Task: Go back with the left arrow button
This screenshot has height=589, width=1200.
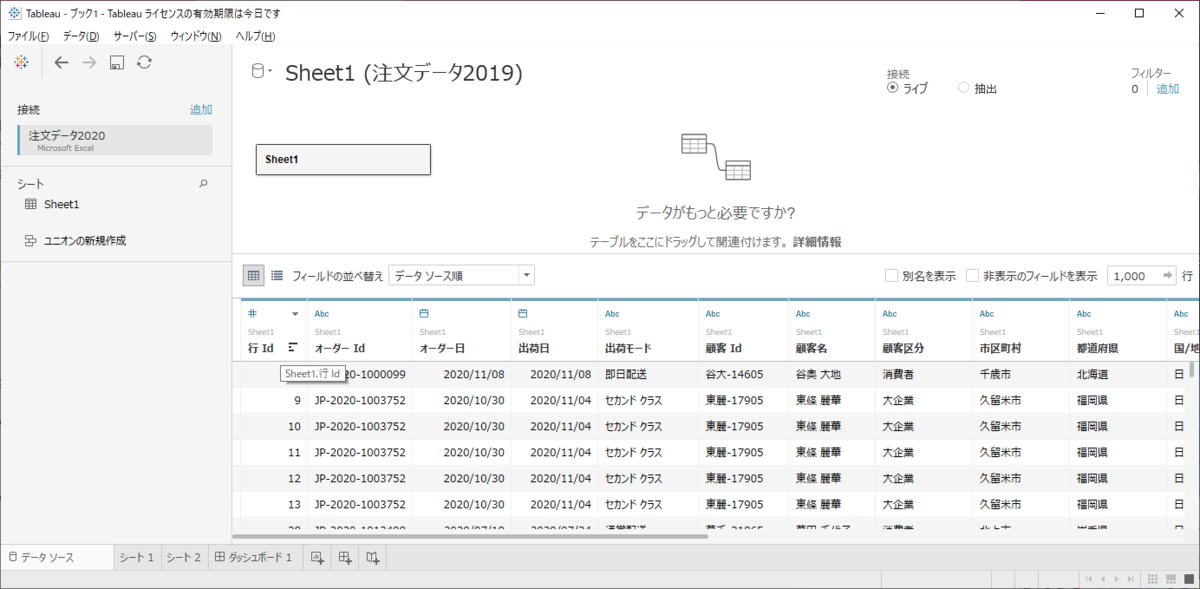Action: [62, 62]
